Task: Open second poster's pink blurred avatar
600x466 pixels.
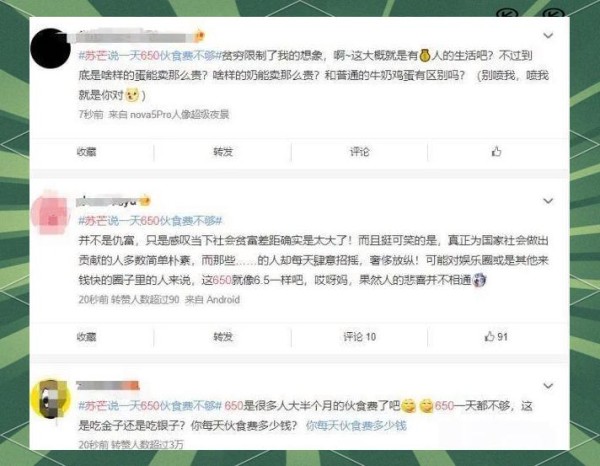Action: [x=50, y=212]
